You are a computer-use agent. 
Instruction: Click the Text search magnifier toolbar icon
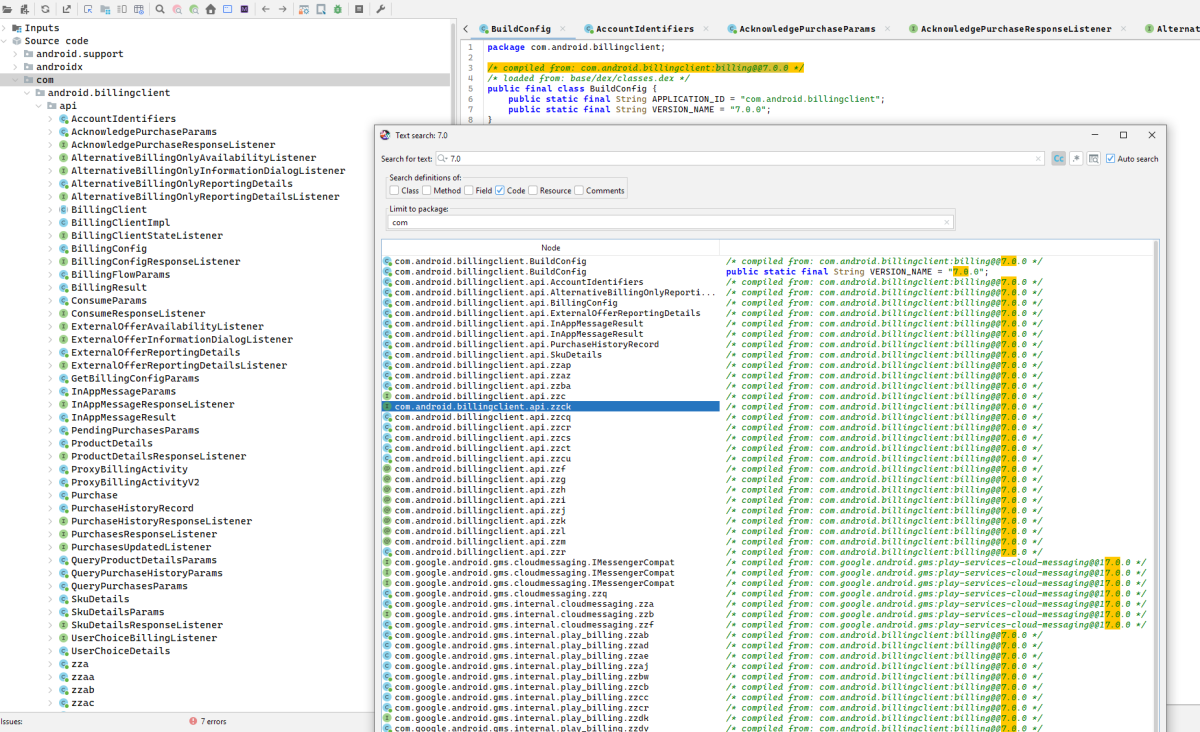(x=160, y=9)
